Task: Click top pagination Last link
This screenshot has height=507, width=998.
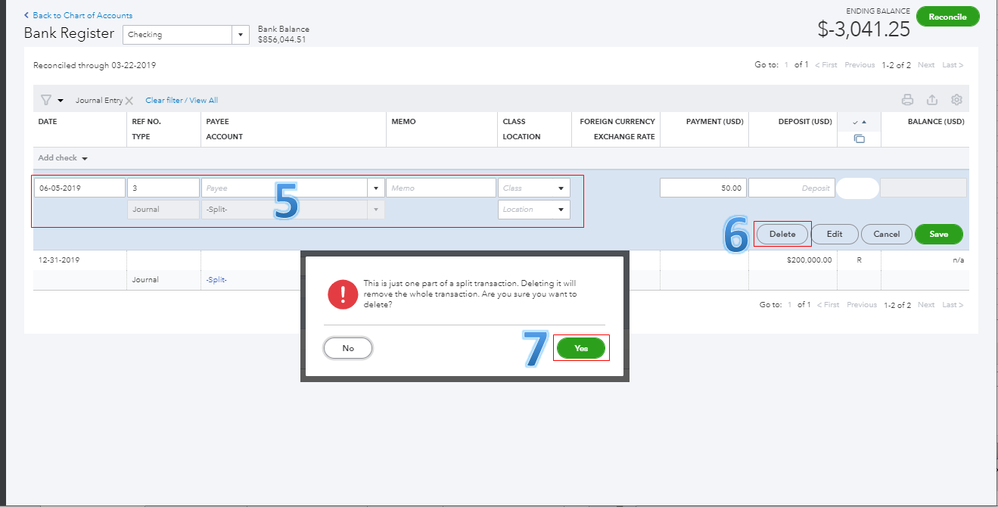Action: click(953, 65)
